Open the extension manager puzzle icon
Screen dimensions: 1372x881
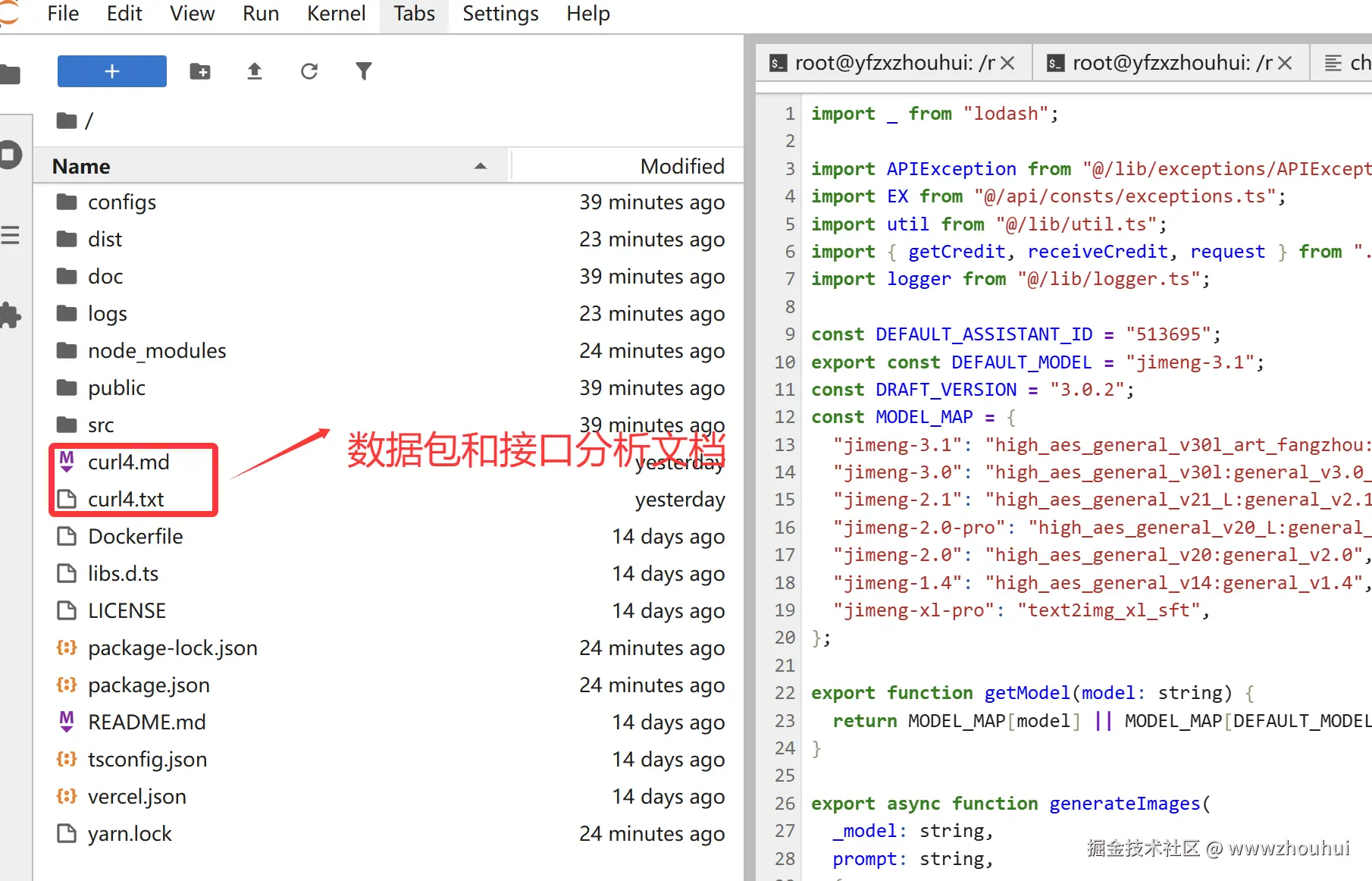click(10, 315)
